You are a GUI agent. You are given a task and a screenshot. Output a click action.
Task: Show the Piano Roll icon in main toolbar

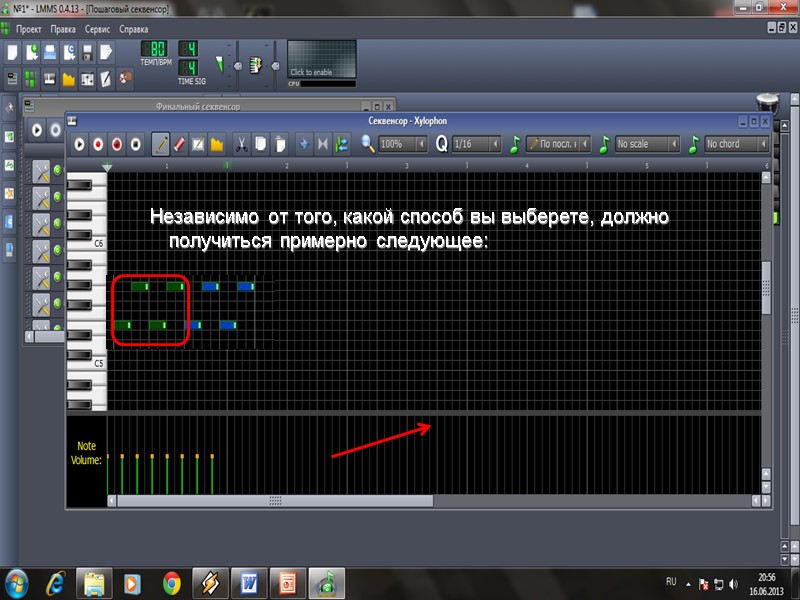(50, 79)
